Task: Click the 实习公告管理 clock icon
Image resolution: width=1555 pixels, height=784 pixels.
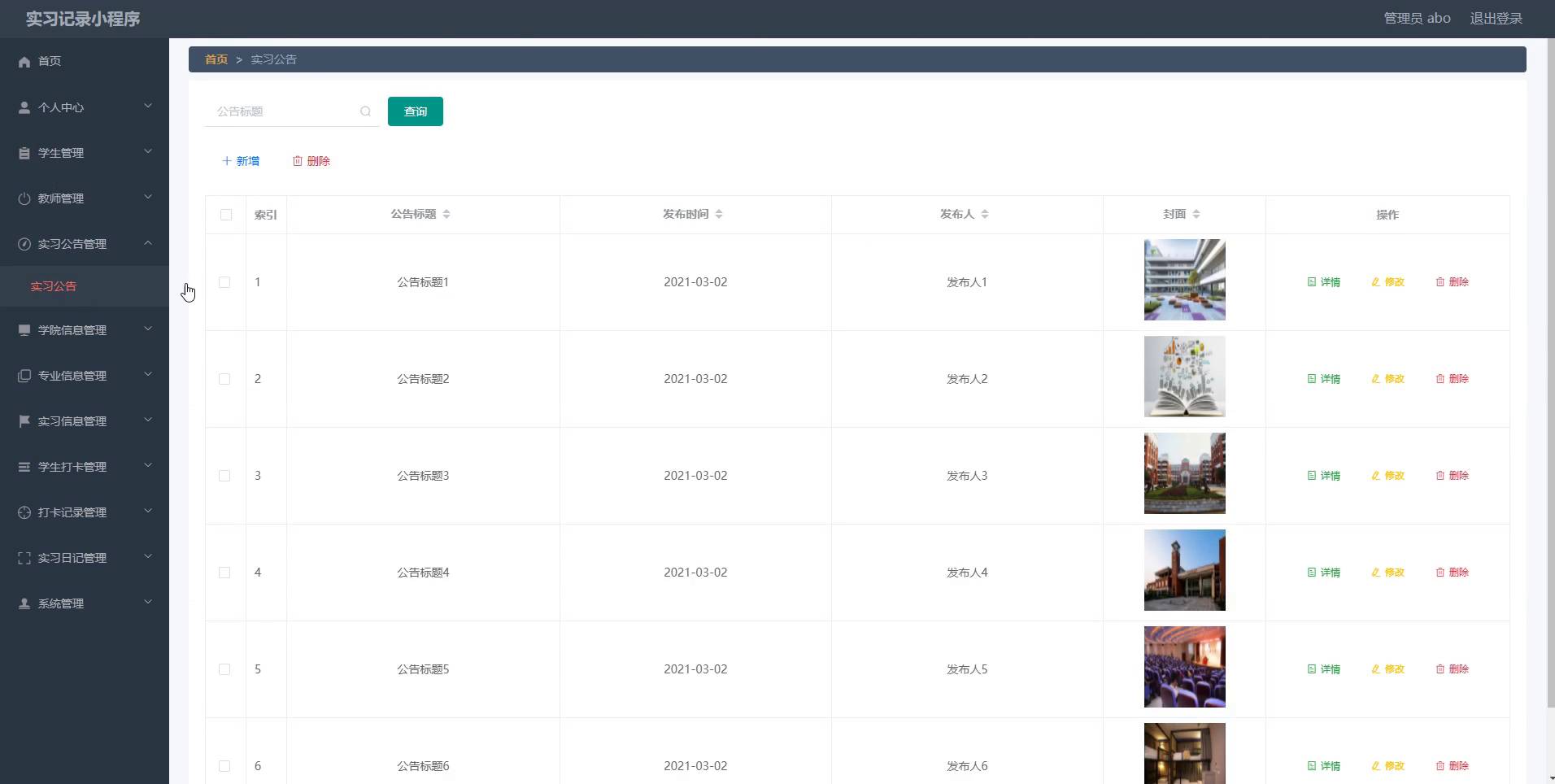Action: (x=24, y=244)
